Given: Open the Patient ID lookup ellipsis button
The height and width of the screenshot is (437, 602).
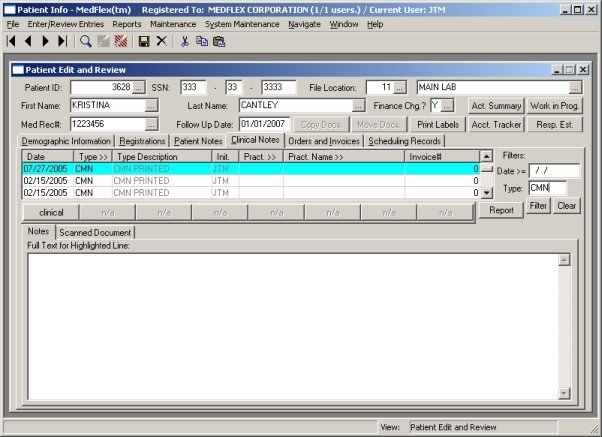Looking at the screenshot, I should tap(139, 88).
